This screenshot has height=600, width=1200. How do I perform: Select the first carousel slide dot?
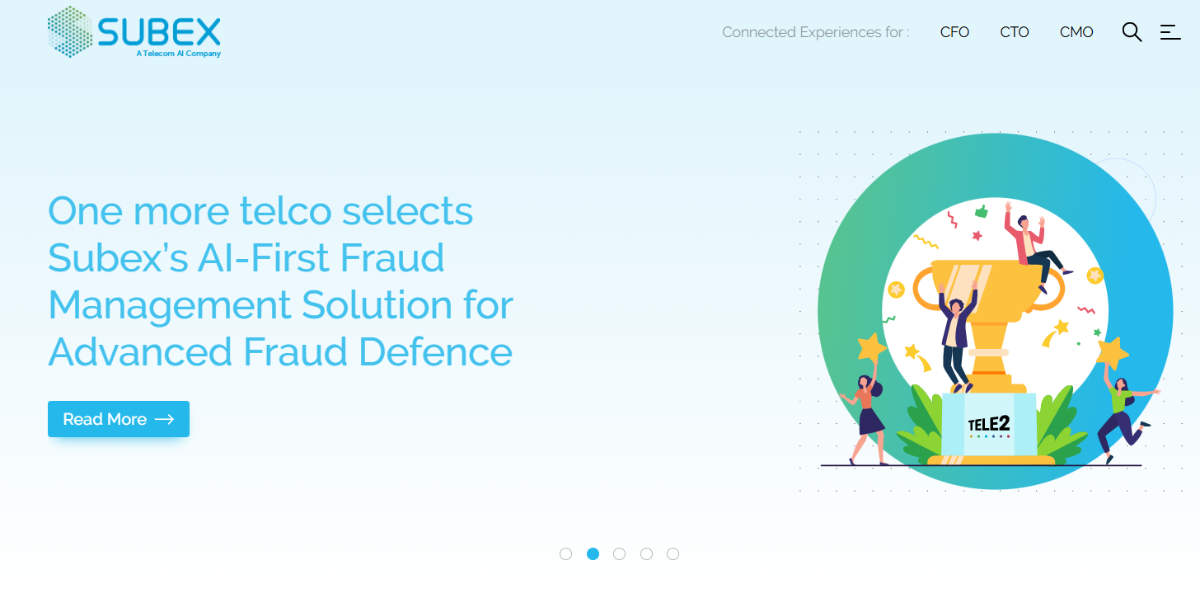(566, 554)
